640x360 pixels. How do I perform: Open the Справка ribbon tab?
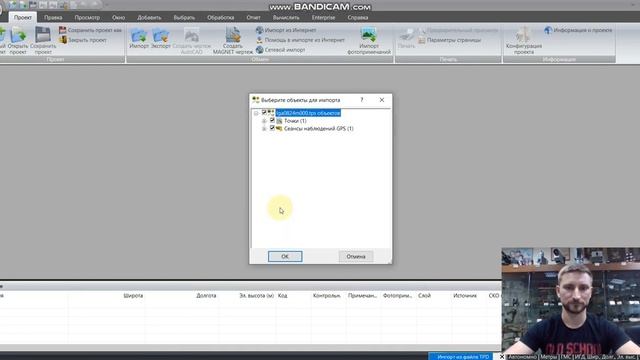[358, 18]
